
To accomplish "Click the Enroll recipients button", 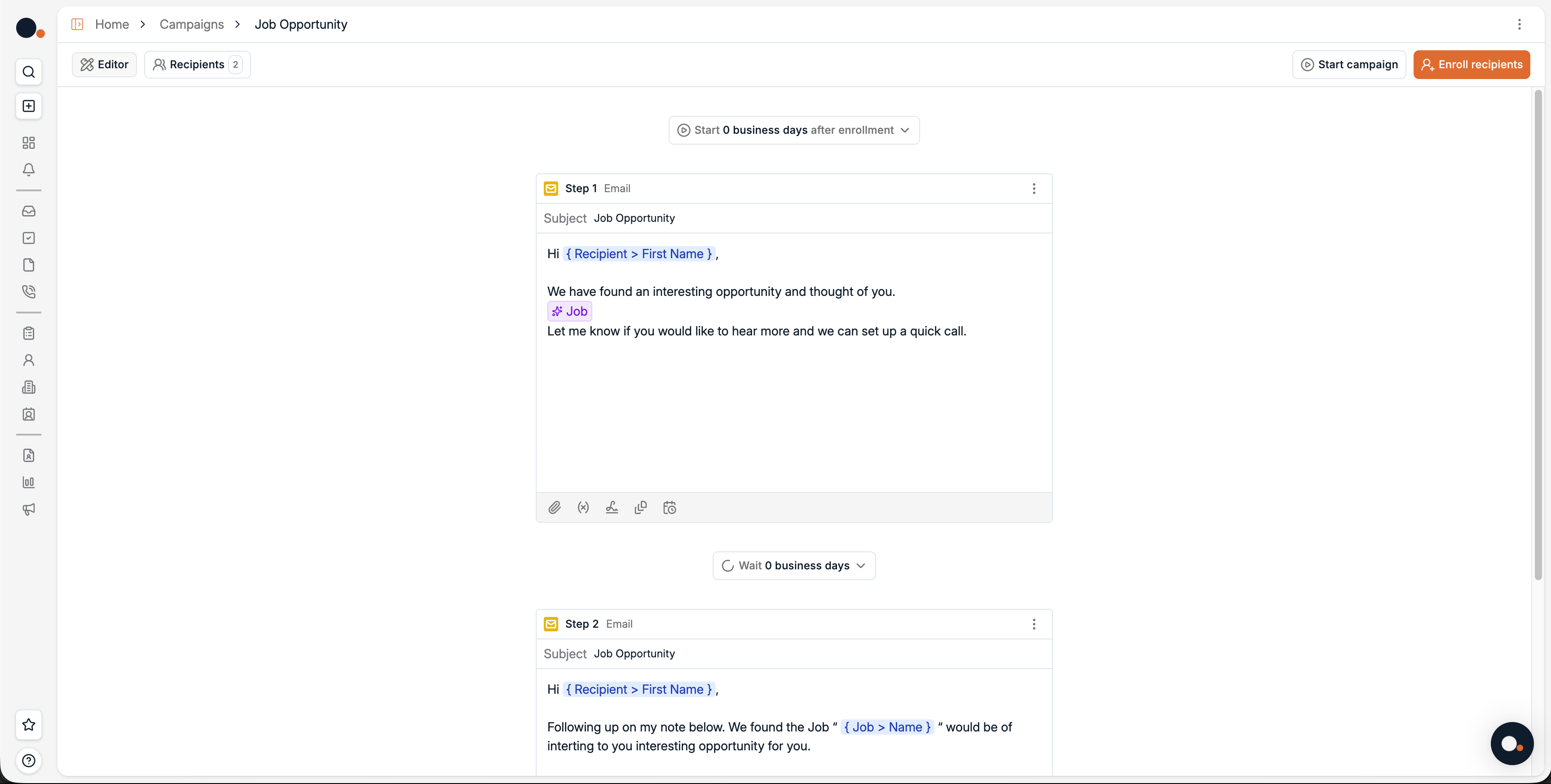I will pyautogui.click(x=1472, y=64).
